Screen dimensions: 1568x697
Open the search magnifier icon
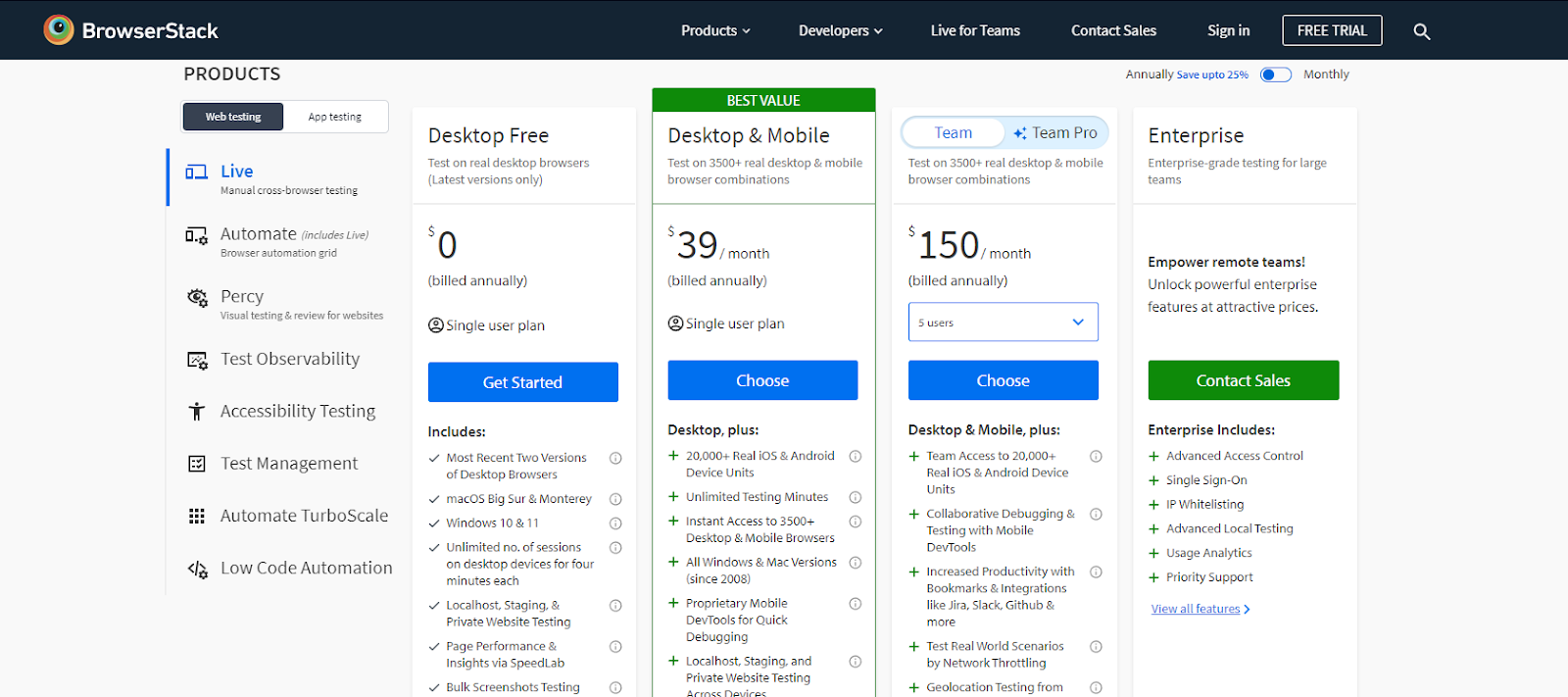[1422, 31]
